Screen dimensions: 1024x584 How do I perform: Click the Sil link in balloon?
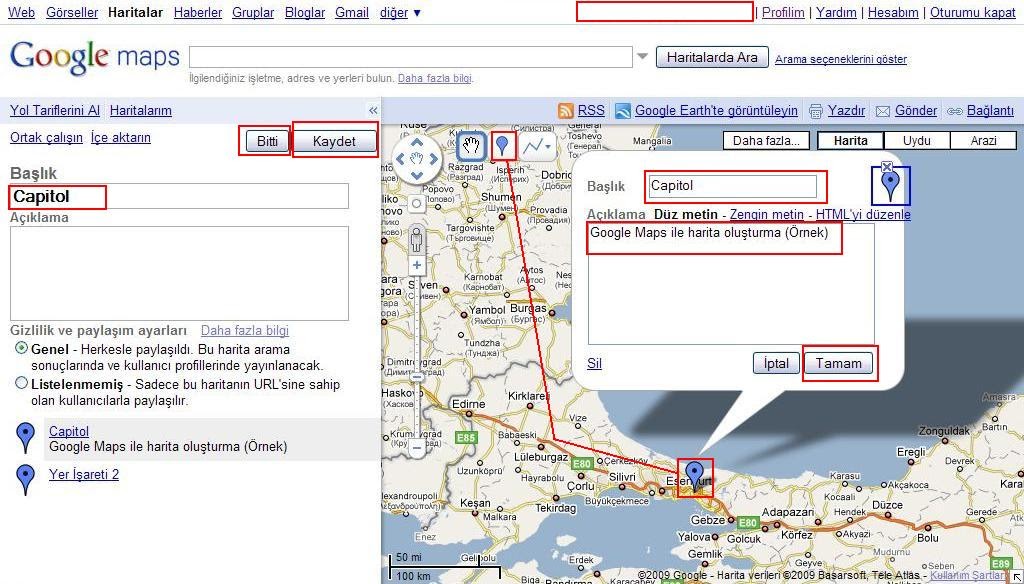[x=594, y=363]
